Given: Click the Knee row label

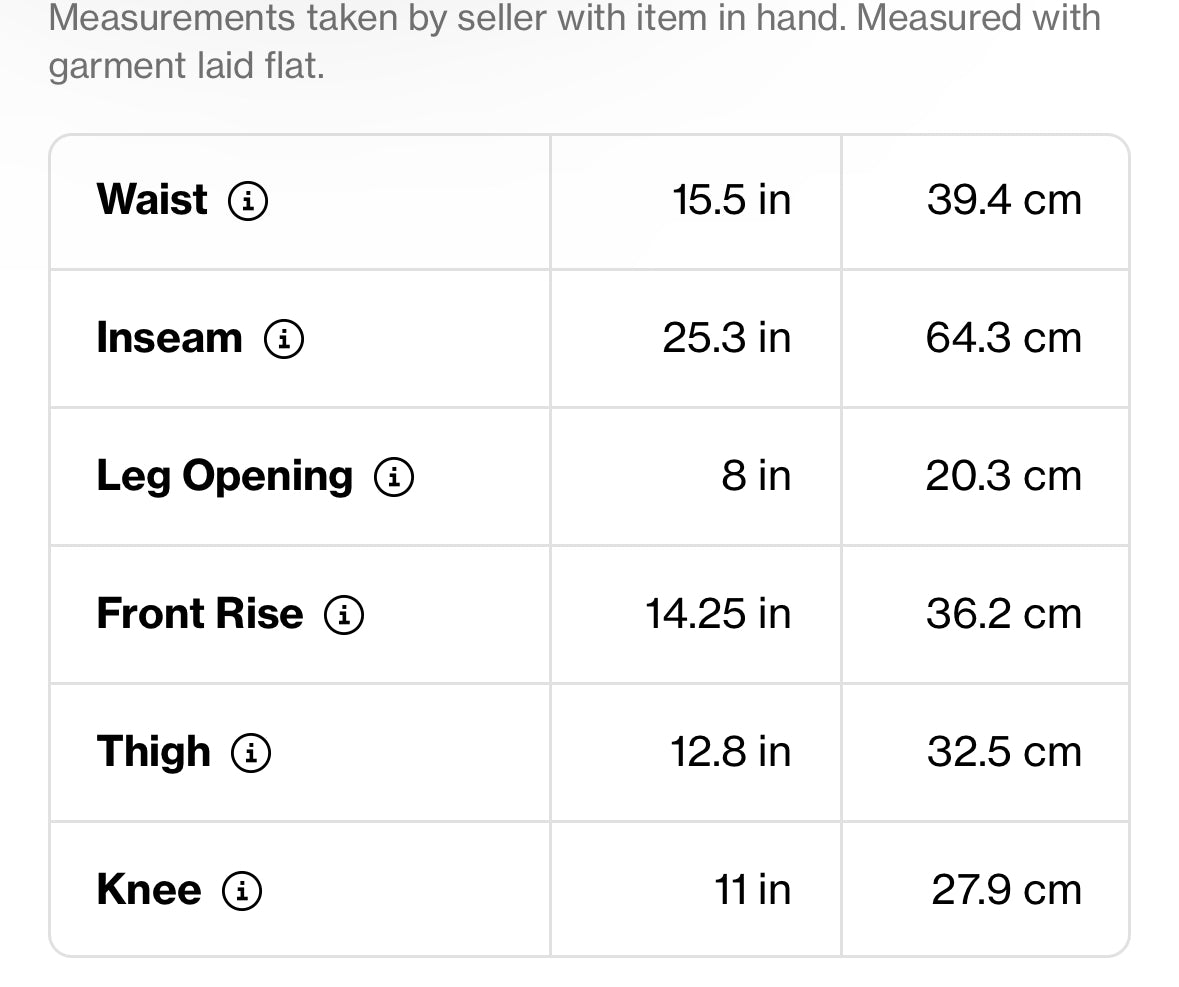Looking at the screenshot, I should [x=148, y=890].
